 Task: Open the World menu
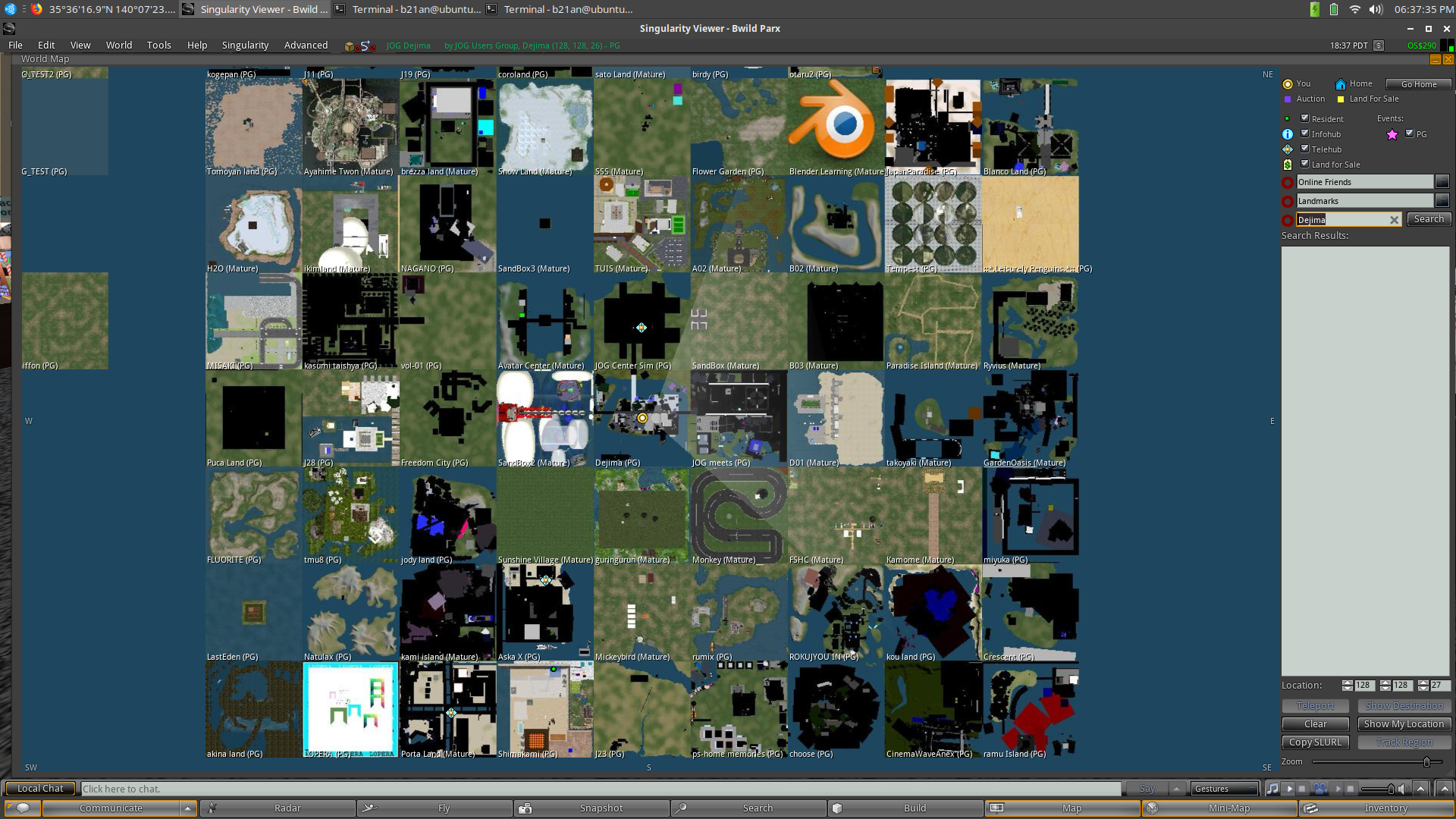coord(119,45)
